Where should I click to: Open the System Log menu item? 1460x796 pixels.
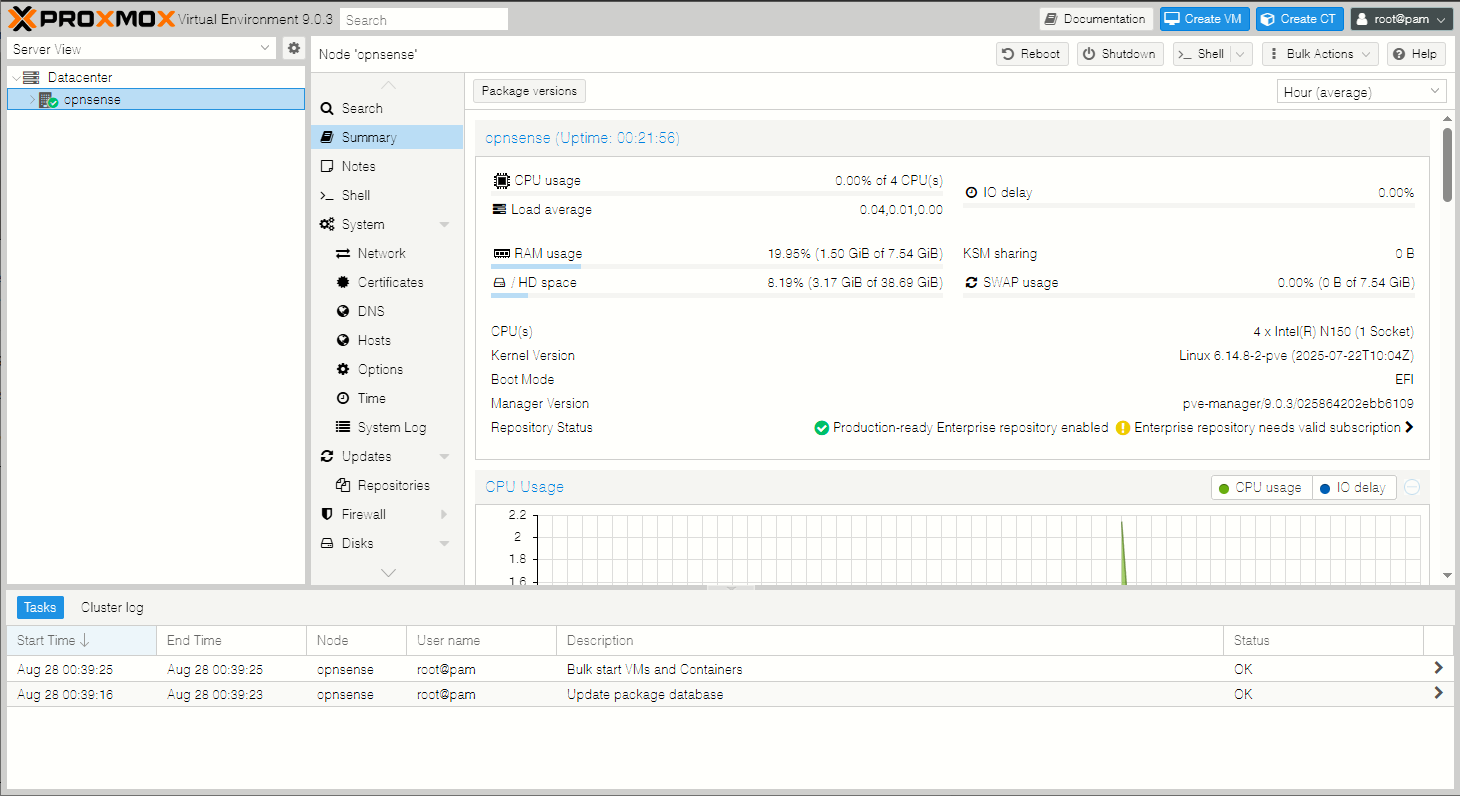coord(387,427)
